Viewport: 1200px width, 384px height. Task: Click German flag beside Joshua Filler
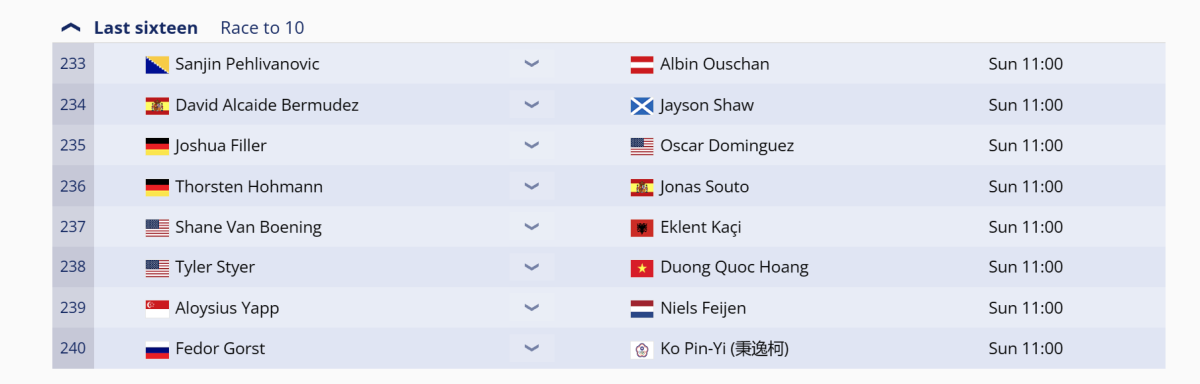[157, 146]
